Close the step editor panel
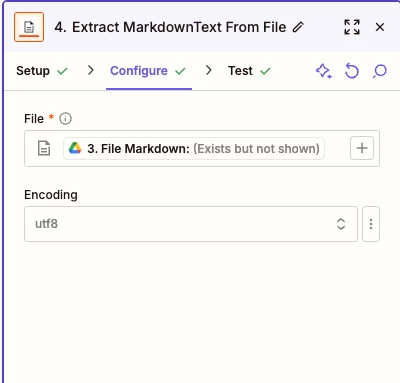The image size is (400, 383). click(380, 27)
